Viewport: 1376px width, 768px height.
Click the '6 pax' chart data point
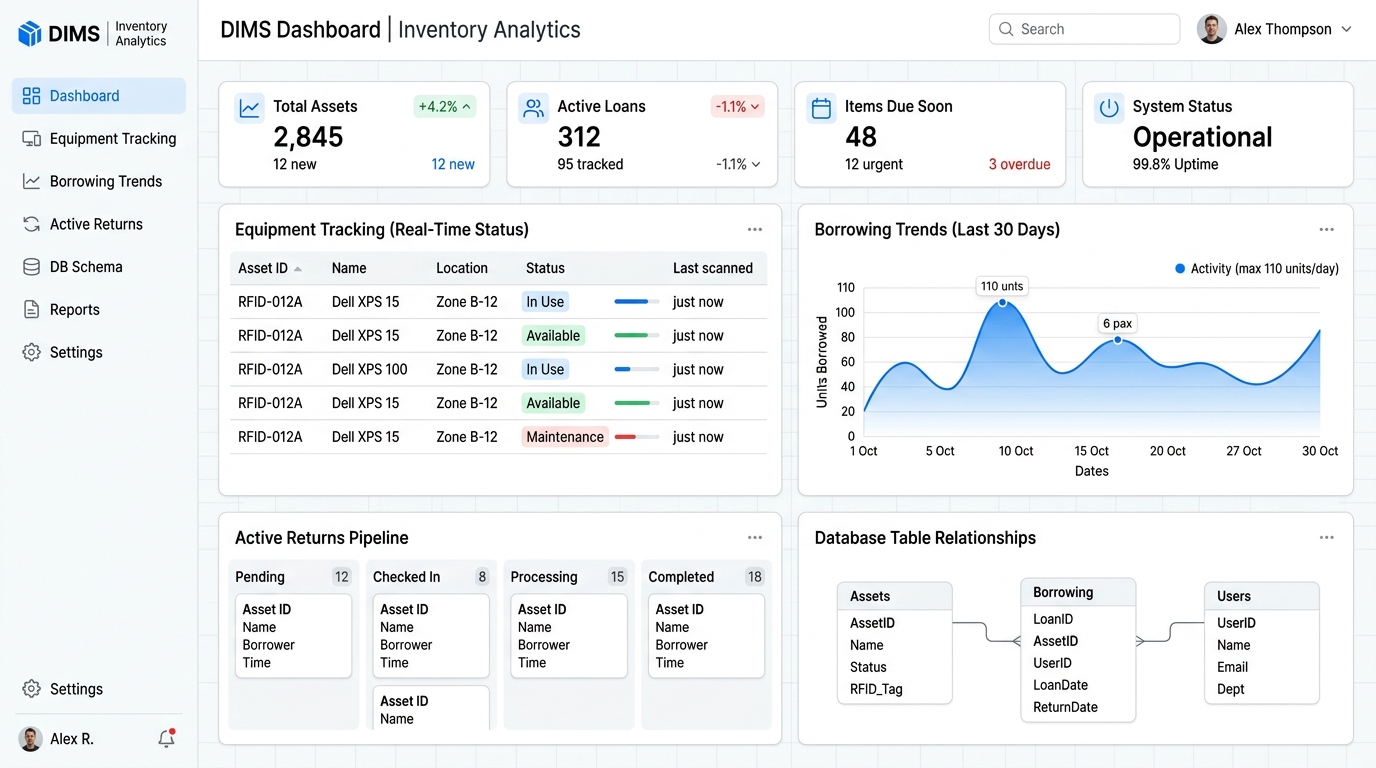point(1118,340)
